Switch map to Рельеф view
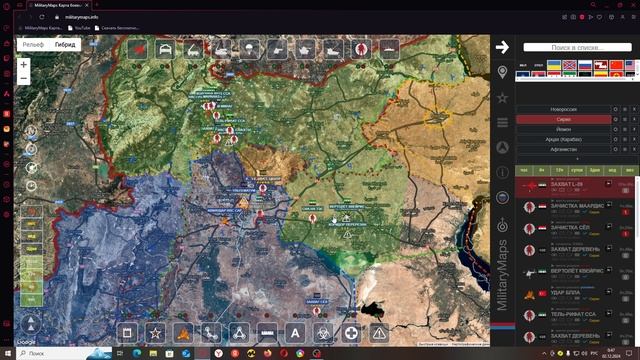 [x=33, y=44]
